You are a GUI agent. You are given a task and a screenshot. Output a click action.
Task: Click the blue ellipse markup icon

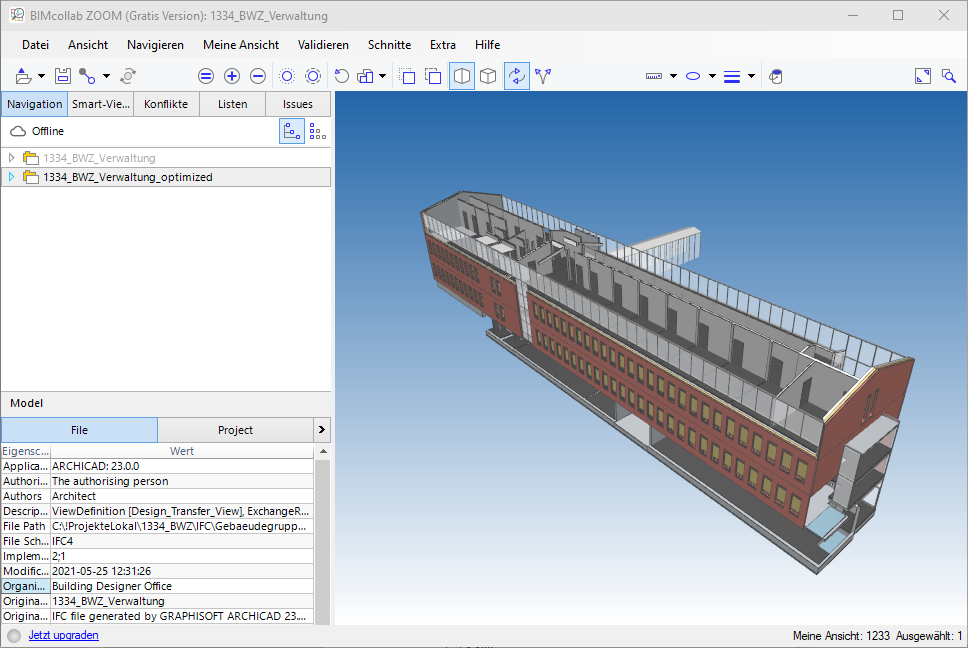693,77
